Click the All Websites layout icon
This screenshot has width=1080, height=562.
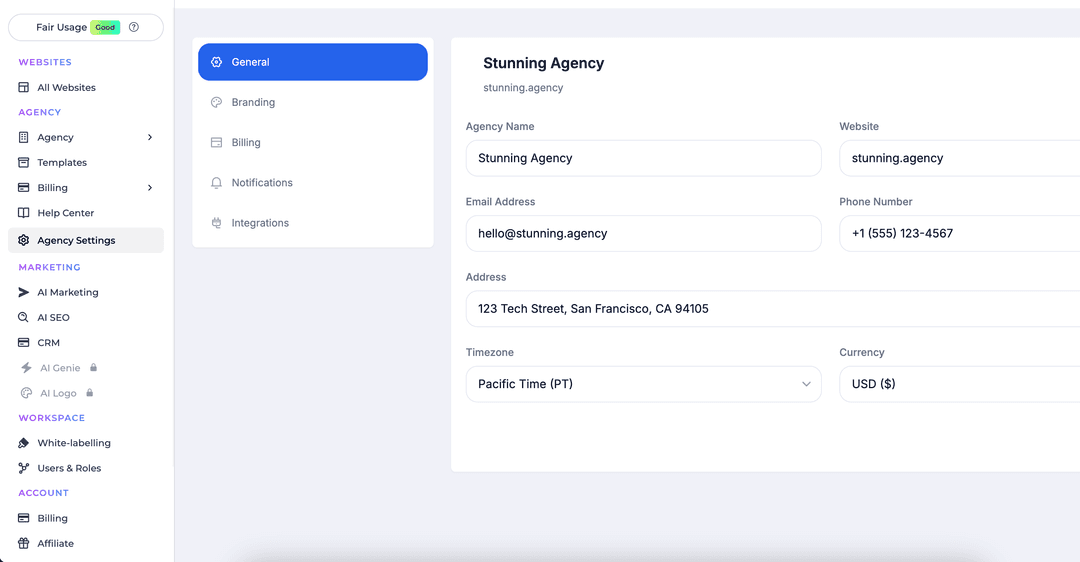[x=23, y=87]
